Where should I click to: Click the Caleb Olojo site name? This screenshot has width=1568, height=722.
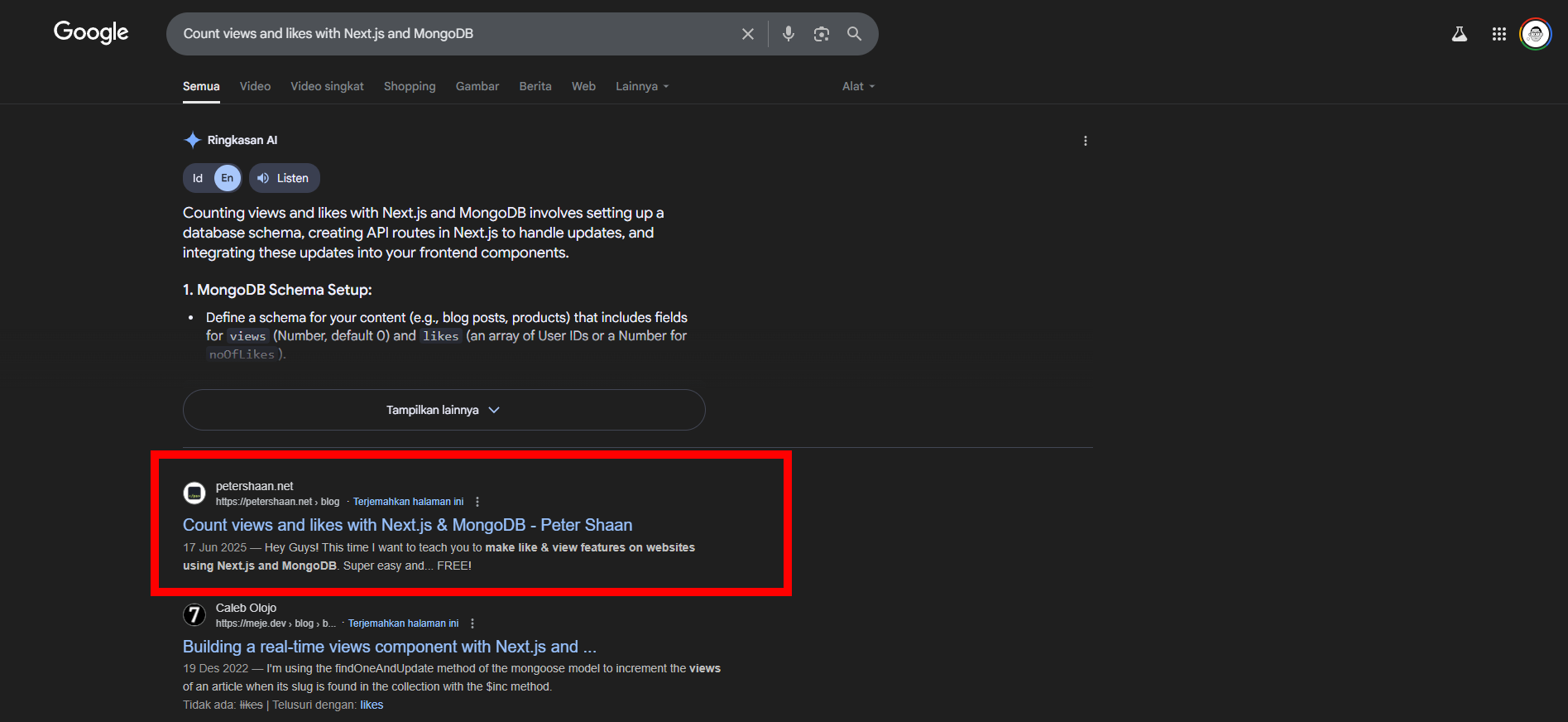pyautogui.click(x=246, y=608)
